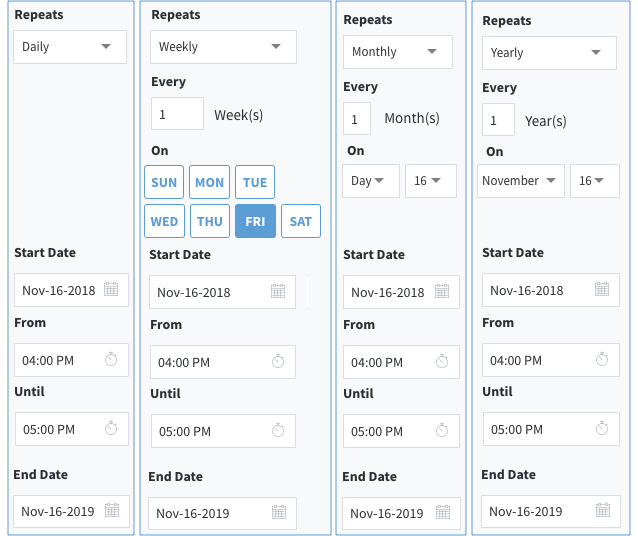The height and width of the screenshot is (536, 638).
Task: Enable the WED day button
Action: tap(164, 221)
